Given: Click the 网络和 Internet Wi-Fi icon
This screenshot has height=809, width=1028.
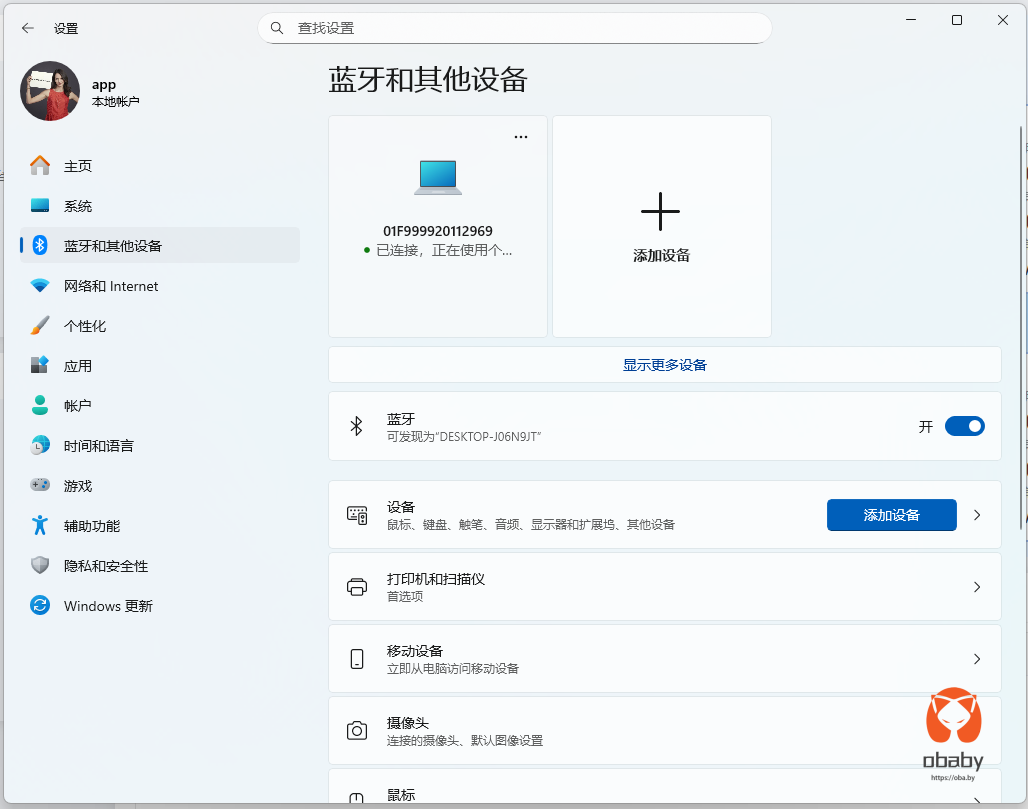Looking at the screenshot, I should pyautogui.click(x=40, y=286).
